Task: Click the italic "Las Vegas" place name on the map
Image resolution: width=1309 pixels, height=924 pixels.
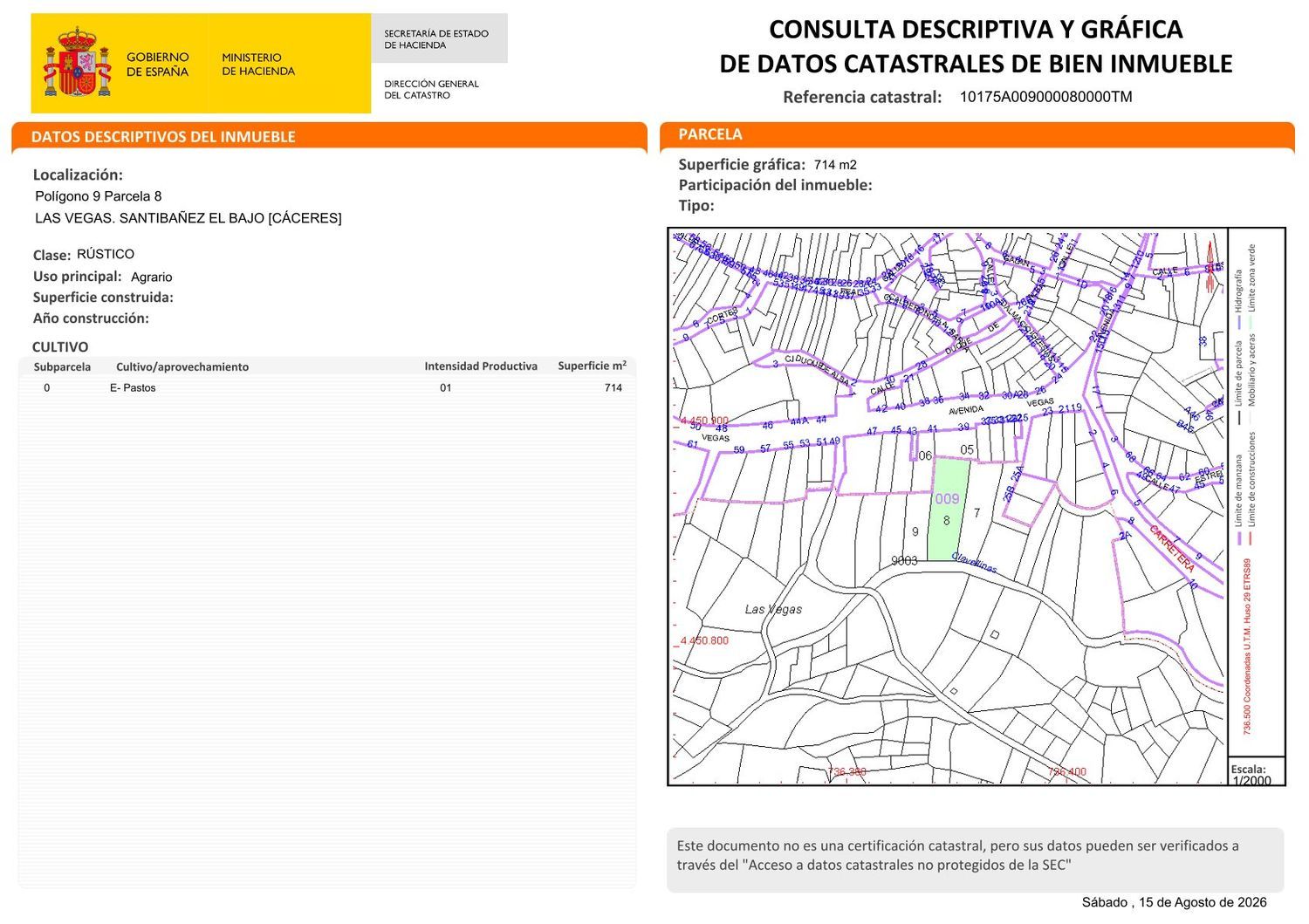Action: [x=773, y=609]
